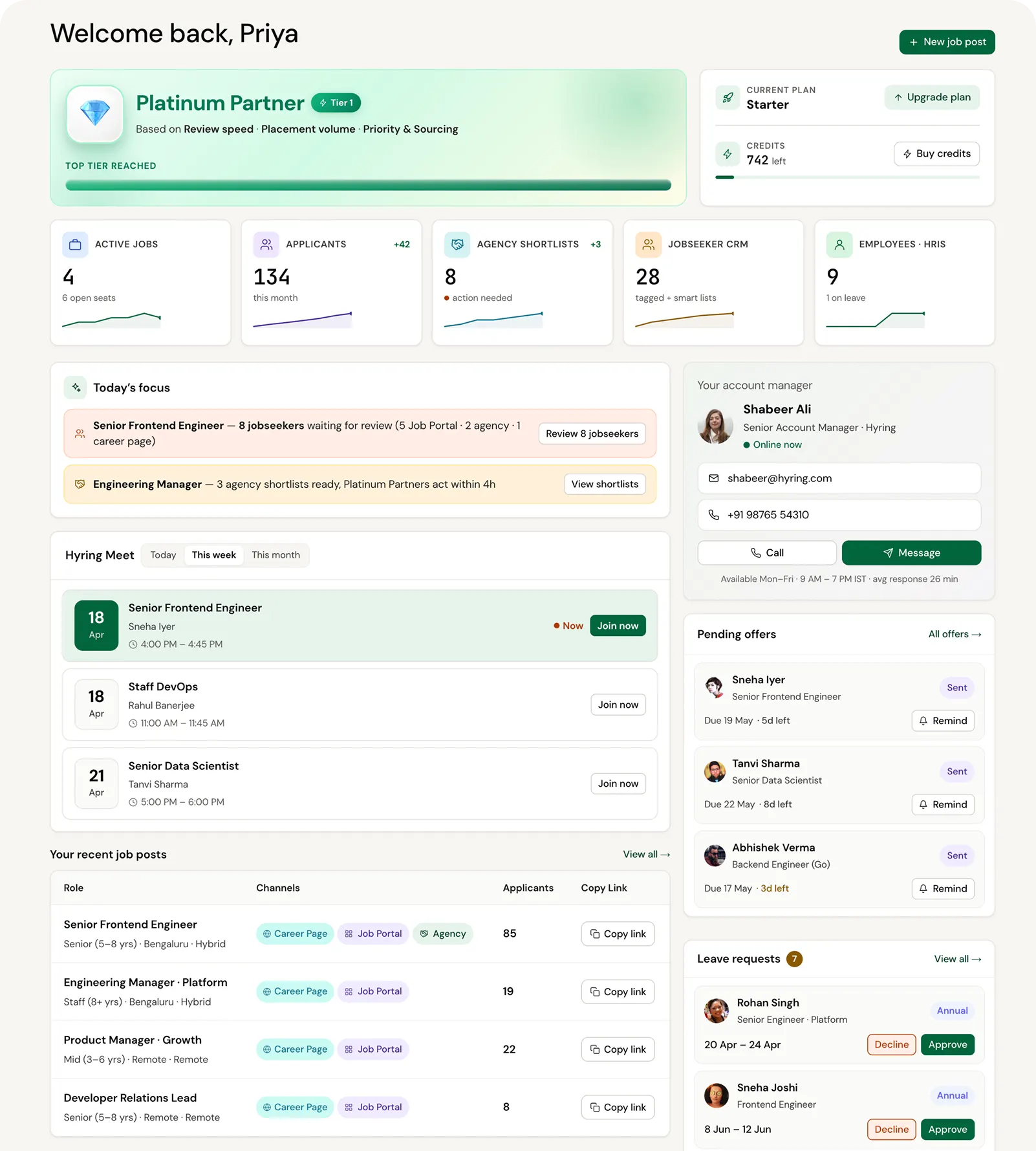This screenshot has height=1151, width=1036.
Task: Click the sparkle icon next to Today's focus
Action: (76, 388)
